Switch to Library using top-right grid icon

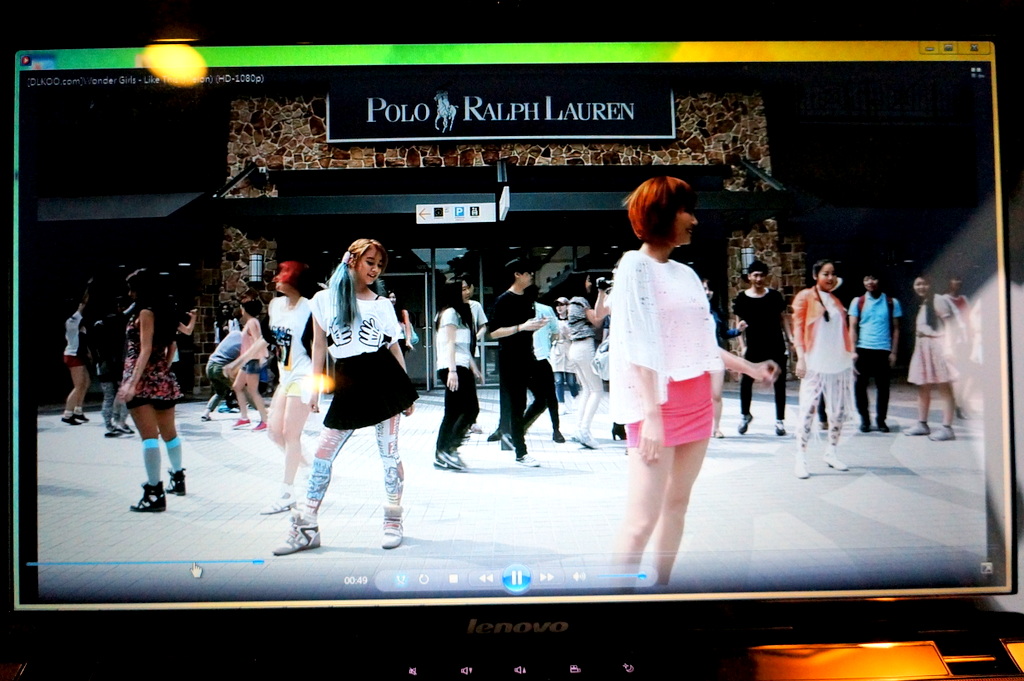(976, 73)
